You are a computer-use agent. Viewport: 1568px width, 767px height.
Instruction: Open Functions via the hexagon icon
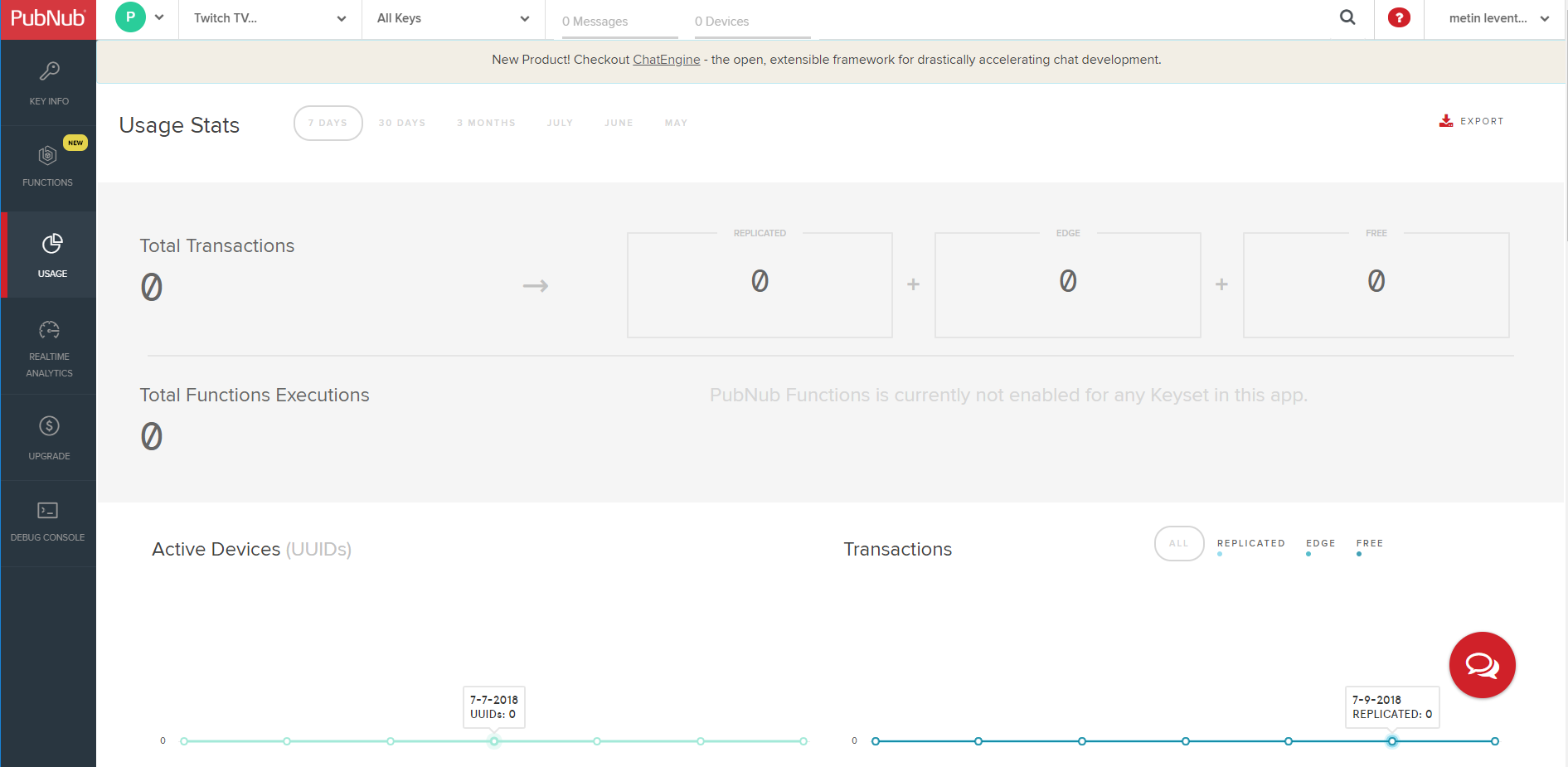(47, 155)
